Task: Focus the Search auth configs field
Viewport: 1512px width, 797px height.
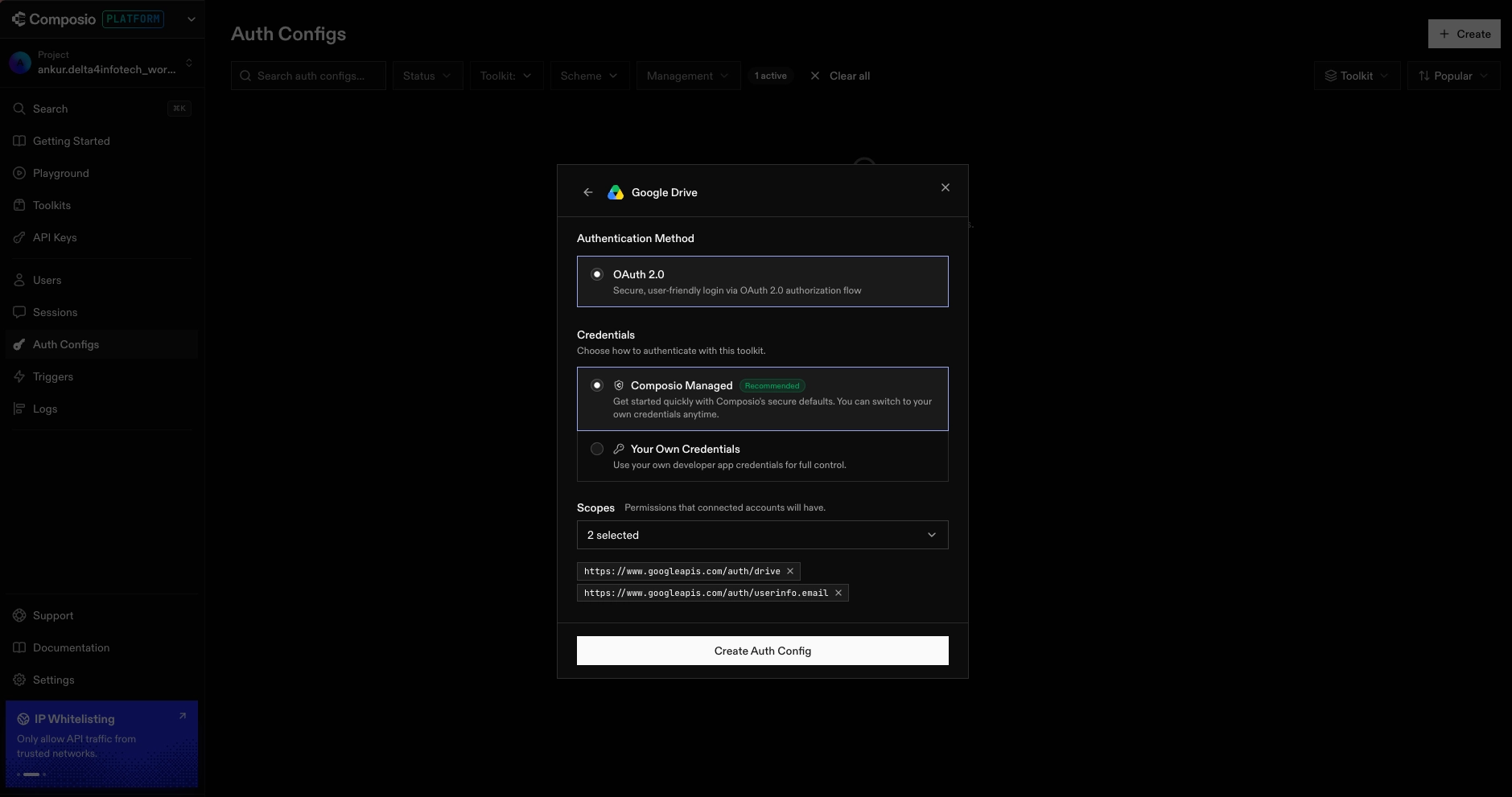Action: pos(308,76)
